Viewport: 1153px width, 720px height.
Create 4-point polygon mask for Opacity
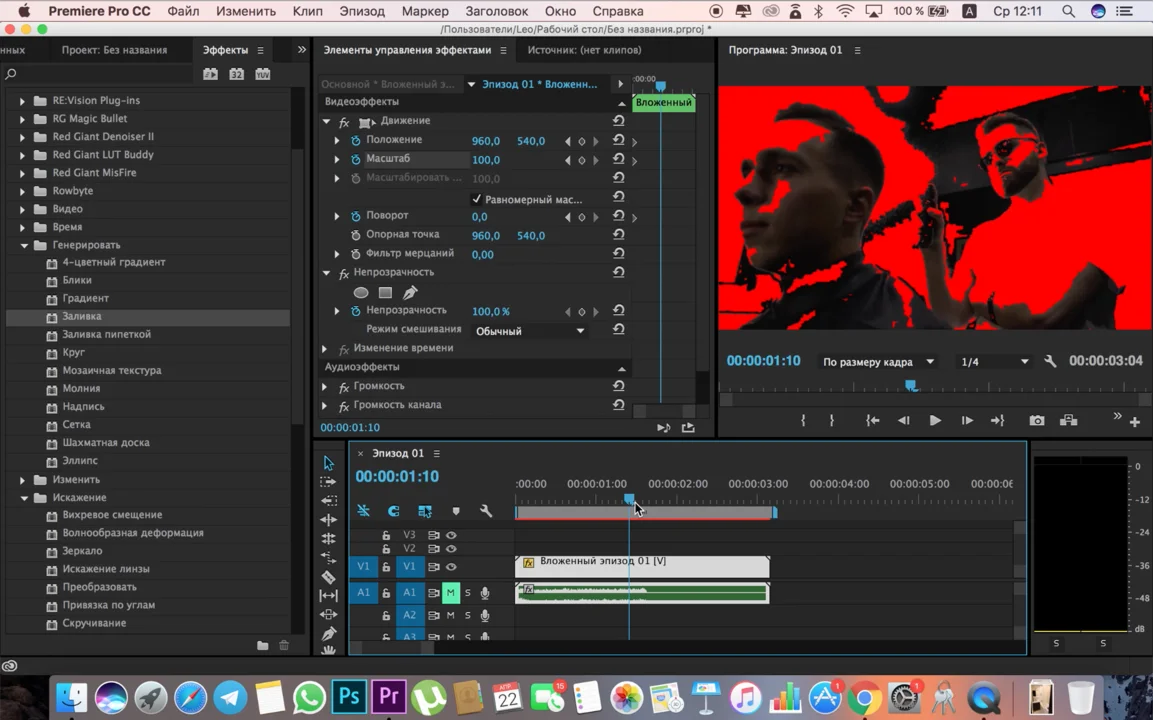click(385, 292)
